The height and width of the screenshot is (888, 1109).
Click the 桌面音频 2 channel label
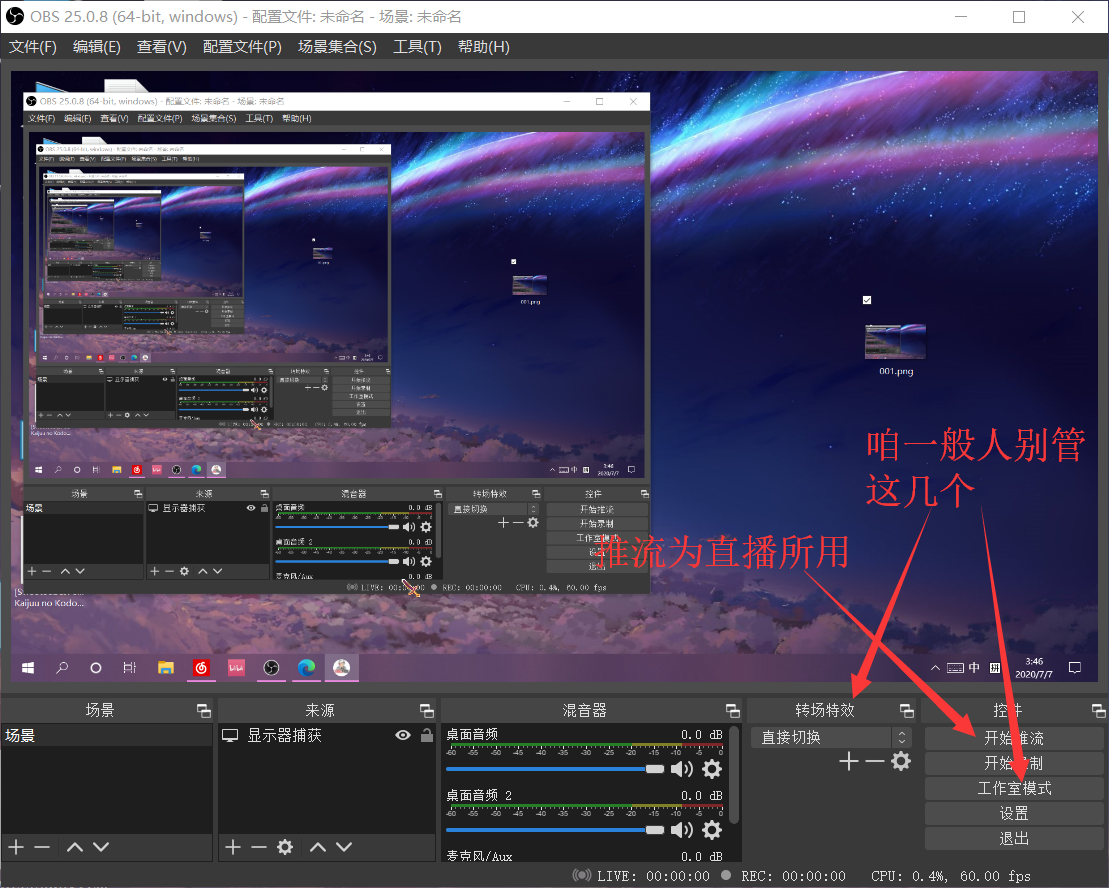[x=479, y=795]
